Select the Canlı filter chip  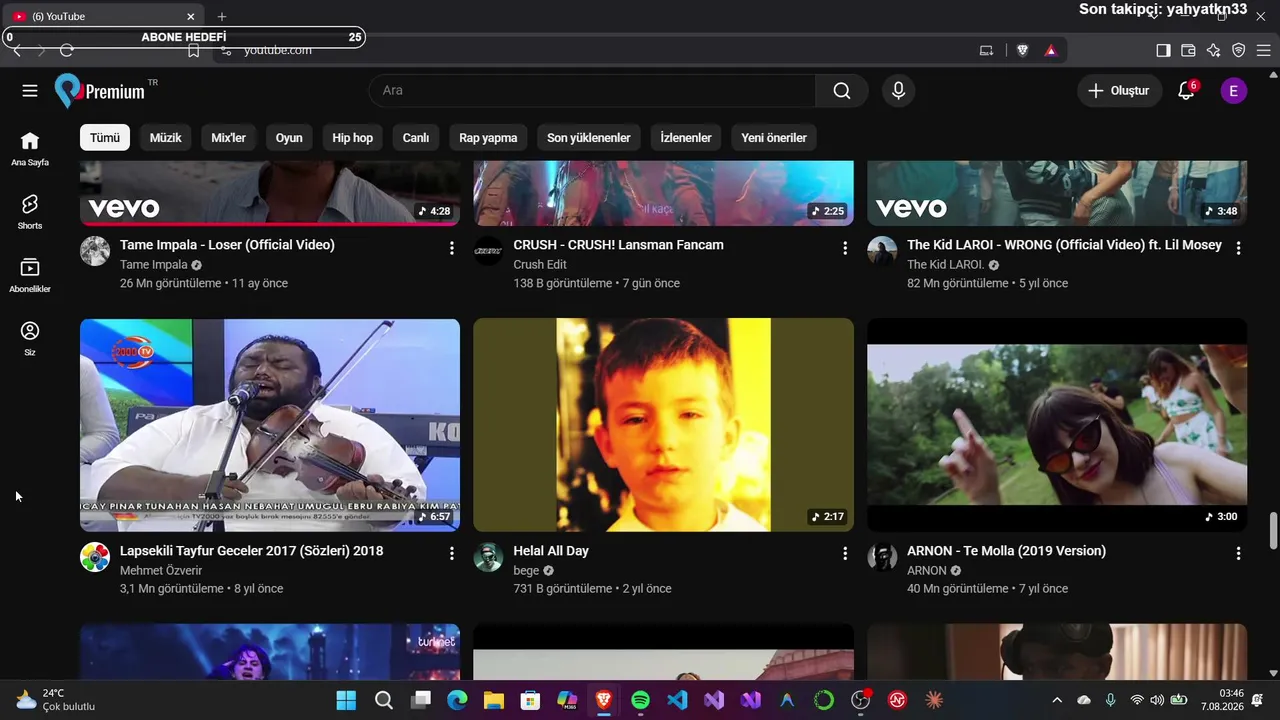coord(416,138)
